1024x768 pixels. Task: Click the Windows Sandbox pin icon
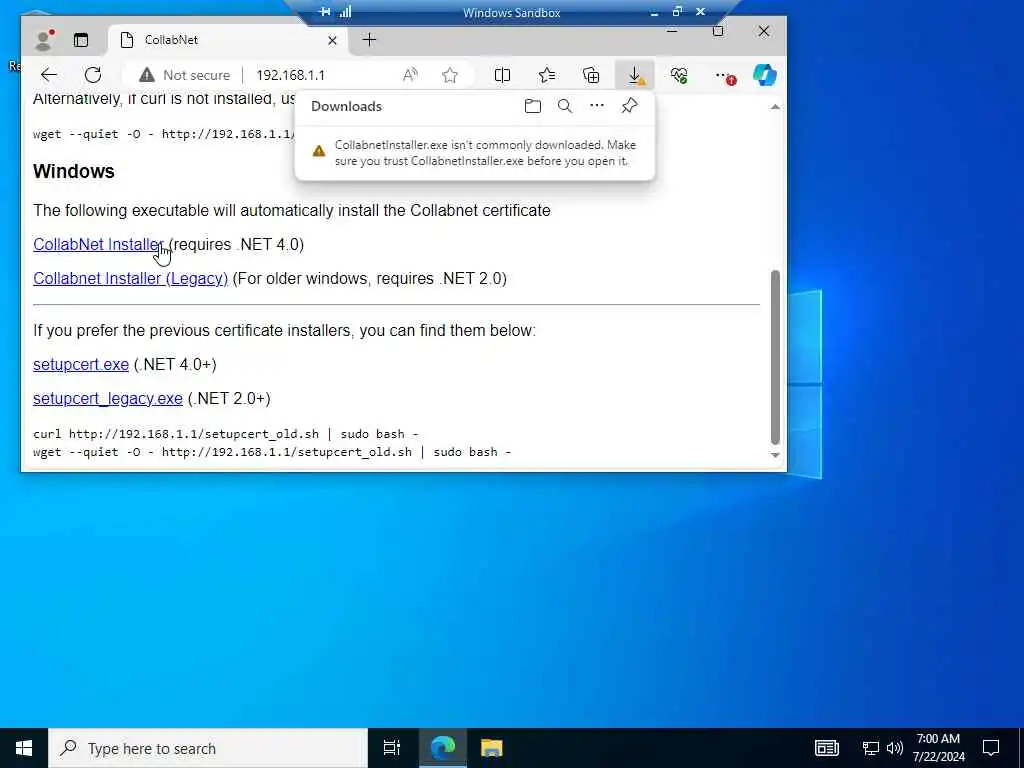pyautogui.click(x=325, y=12)
